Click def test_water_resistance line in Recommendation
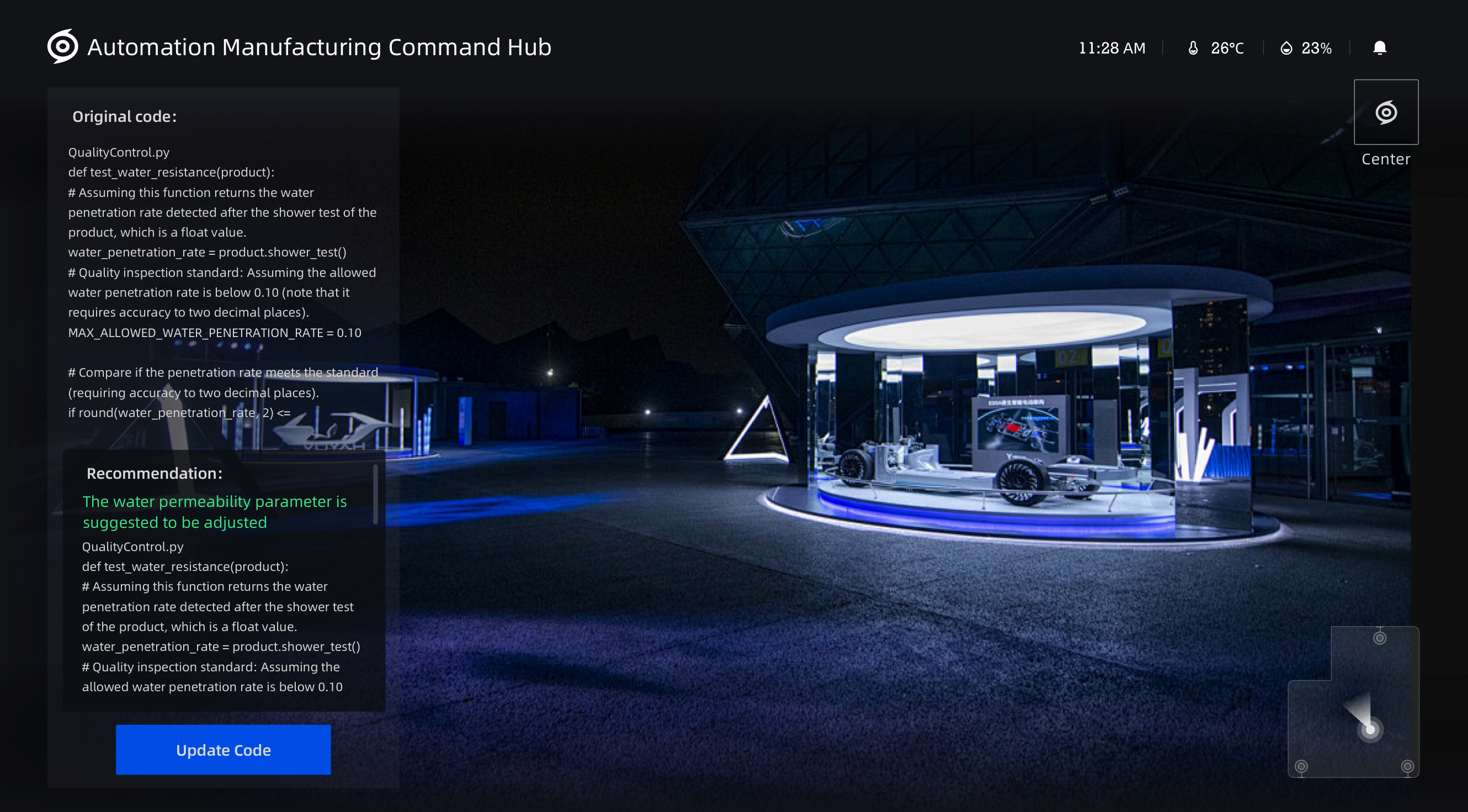 pos(185,567)
